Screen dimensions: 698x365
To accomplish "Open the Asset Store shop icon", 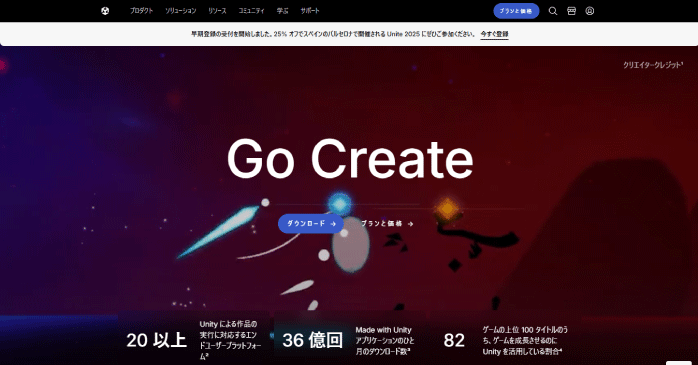I will coord(571,11).
